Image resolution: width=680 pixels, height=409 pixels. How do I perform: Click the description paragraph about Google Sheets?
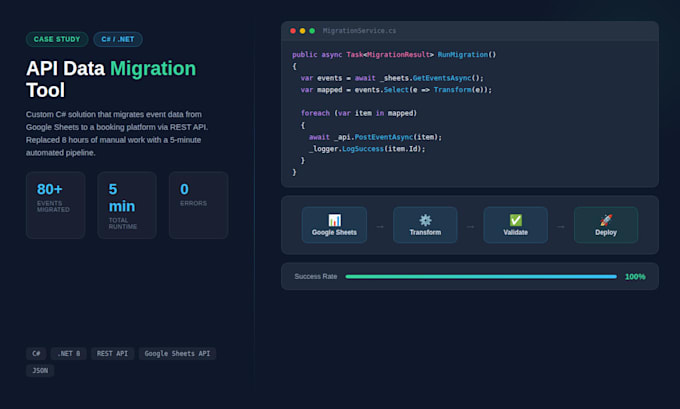click(x=117, y=134)
